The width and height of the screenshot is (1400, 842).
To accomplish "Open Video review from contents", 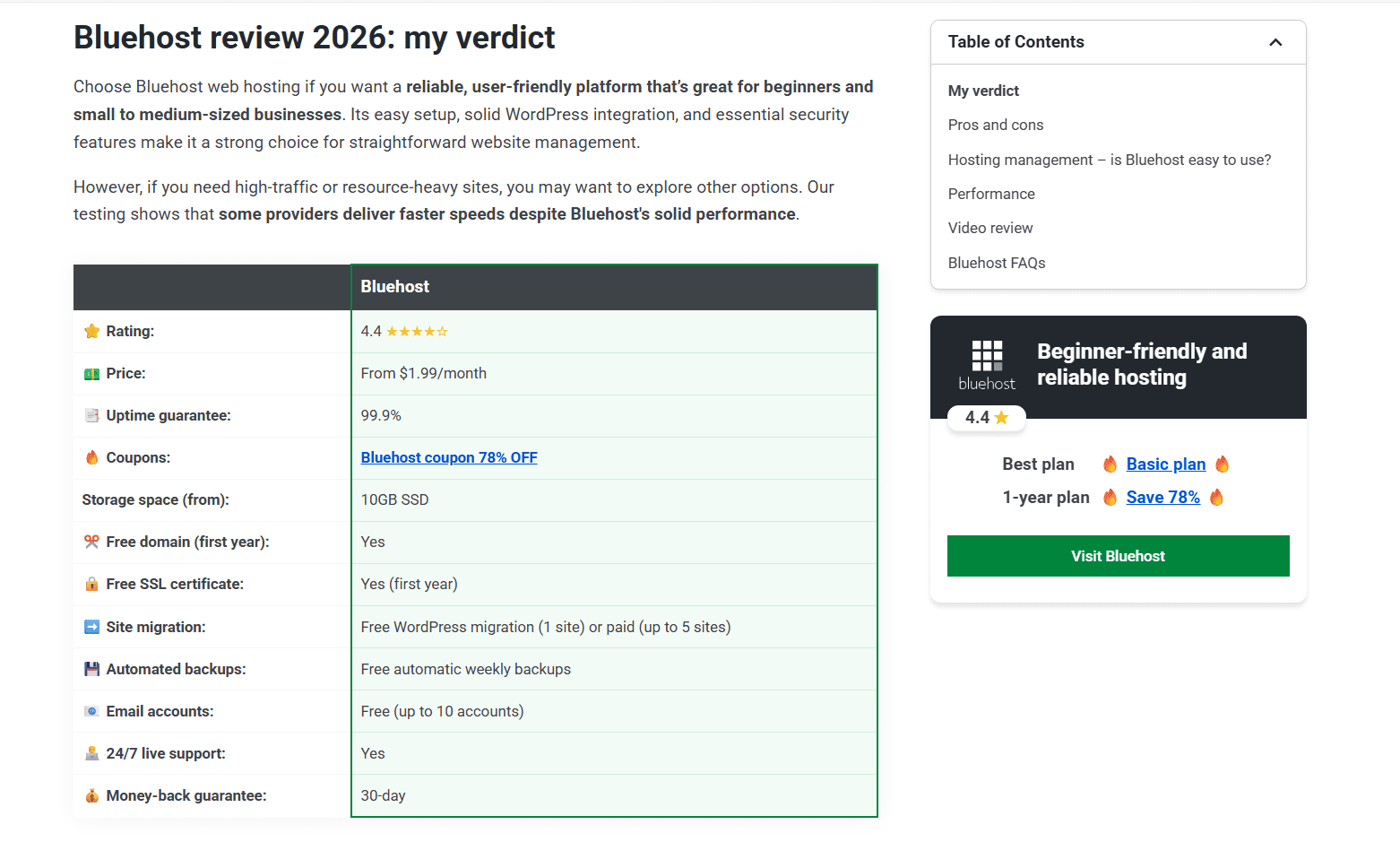I will click(x=990, y=228).
